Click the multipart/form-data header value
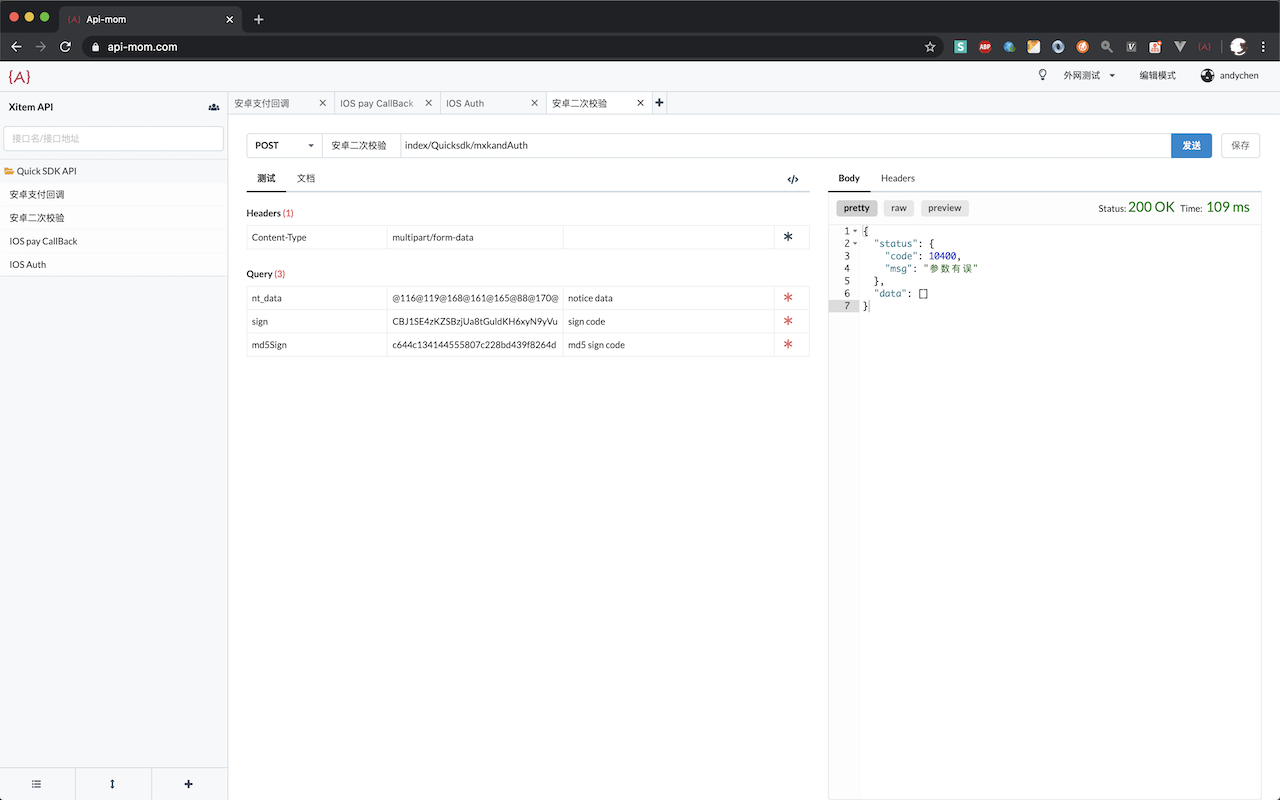Image resolution: width=1280 pixels, height=800 pixels. click(475, 237)
